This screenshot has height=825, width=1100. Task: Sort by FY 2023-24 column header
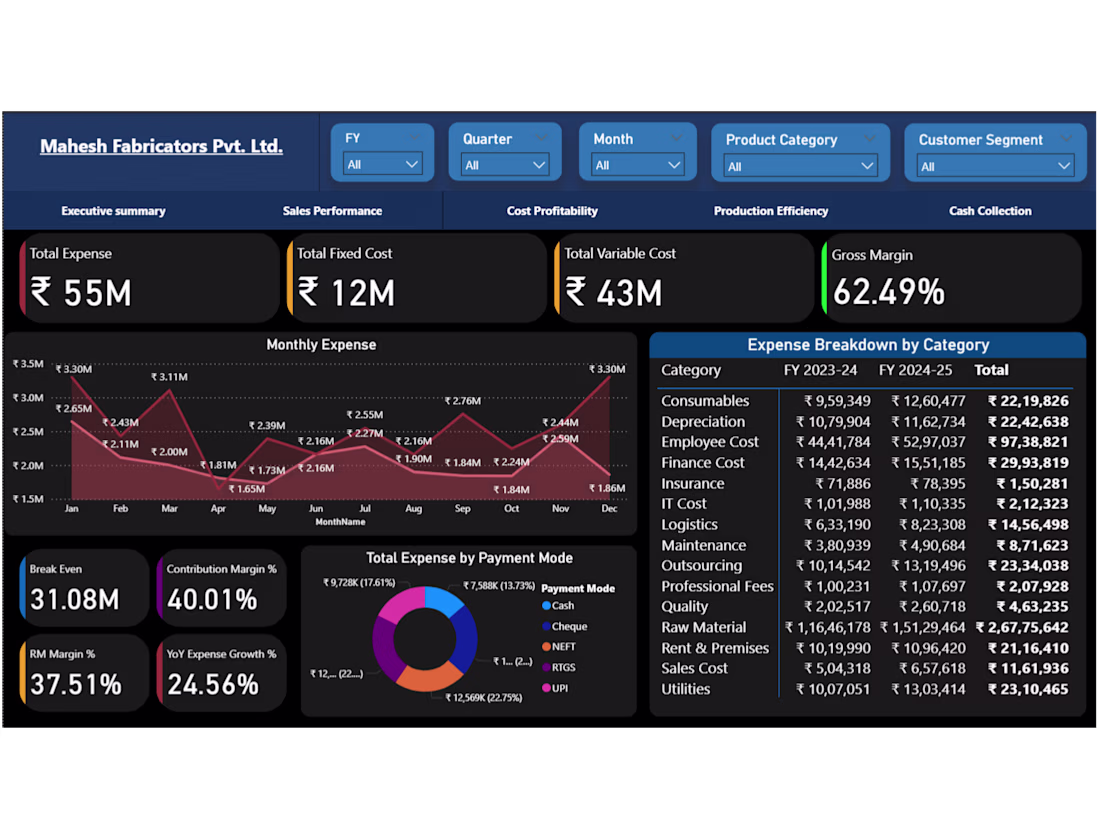pos(820,370)
